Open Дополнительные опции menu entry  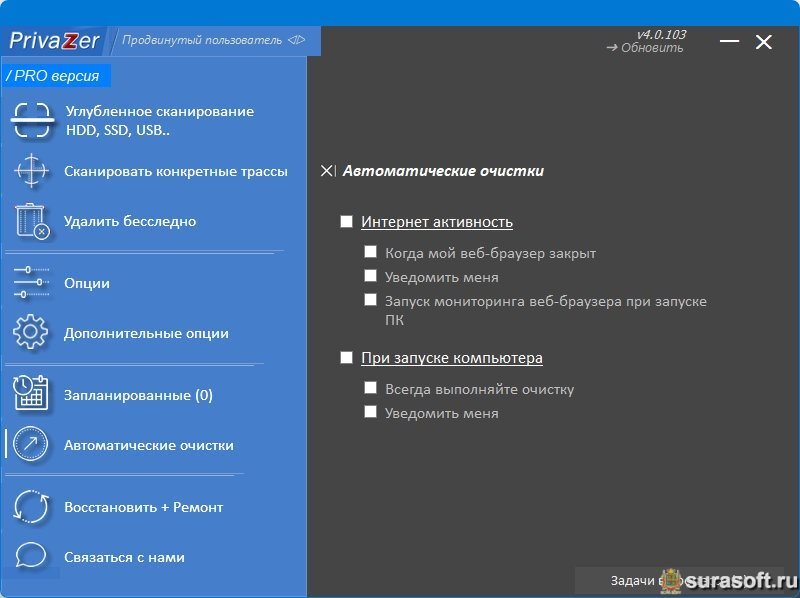pyautogui.click(x=146, y=334)
